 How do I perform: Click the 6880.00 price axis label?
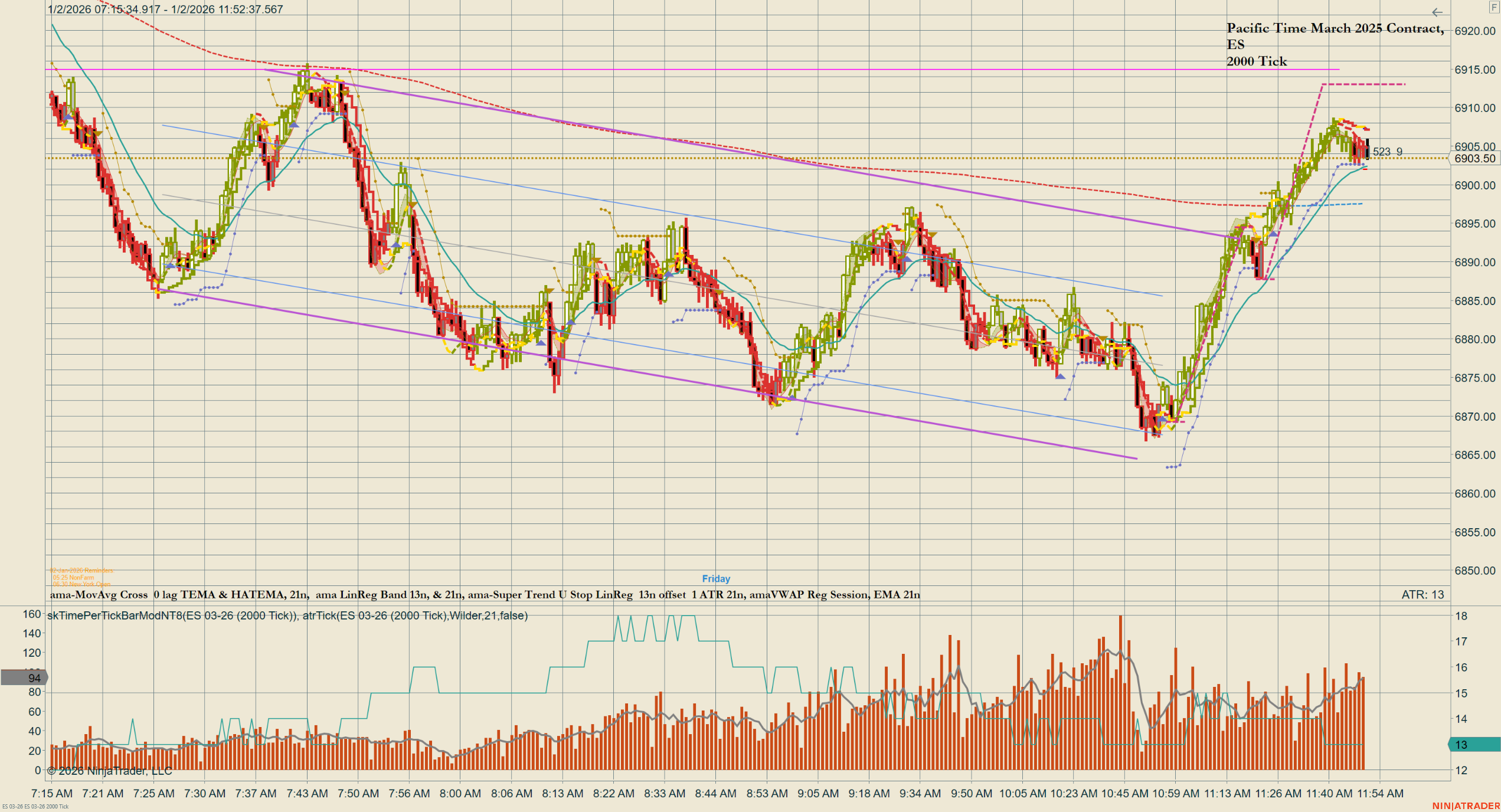tap(1475, 339)
